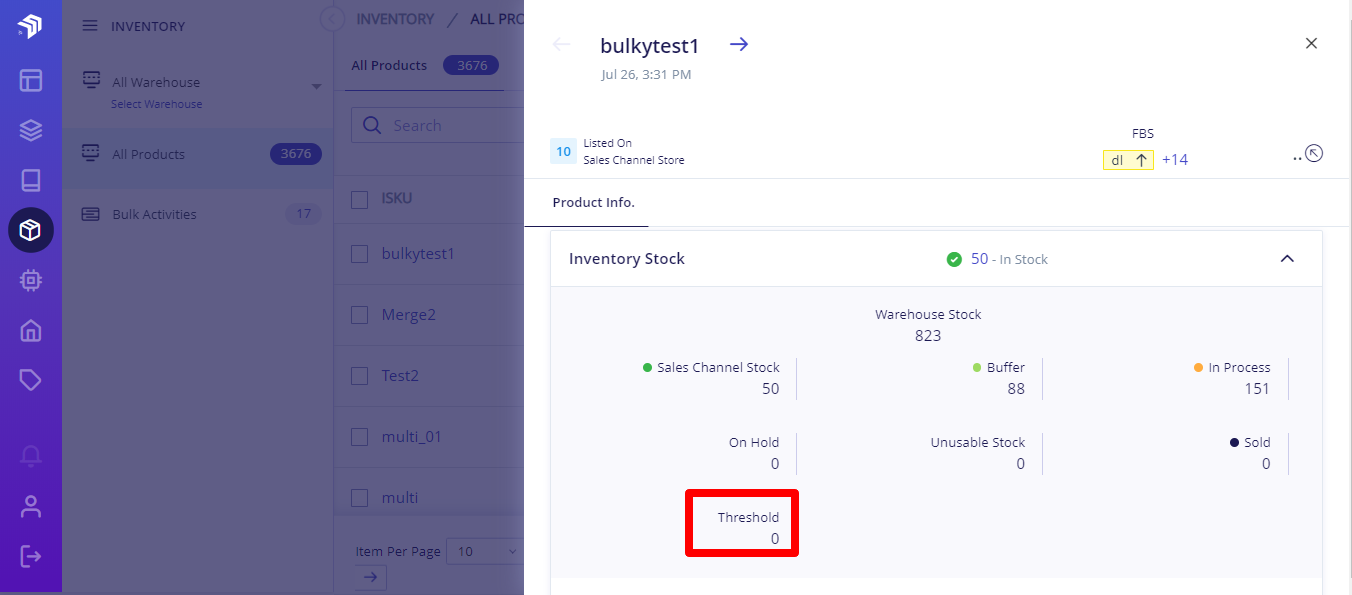Tick the checkbox beside Merge2
Image resolution: width=1352 pixels, height=595 pixels.
360,315
